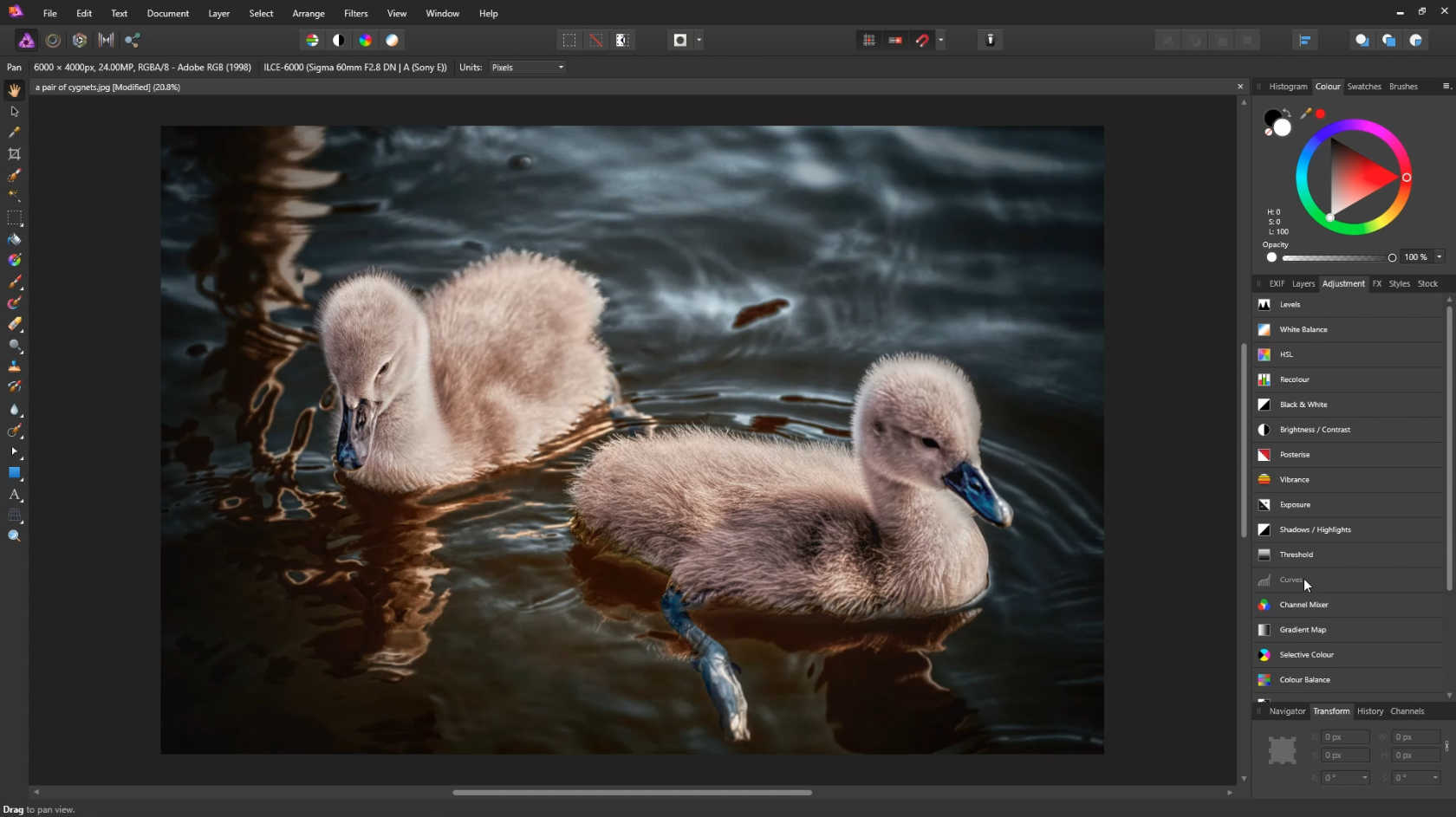Swap the foreground and background colours

point(1287,113)
